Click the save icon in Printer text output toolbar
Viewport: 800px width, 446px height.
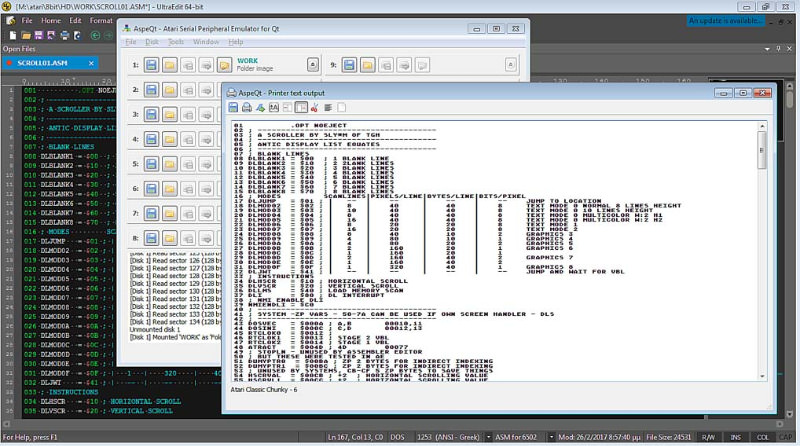tap(233, 107)
